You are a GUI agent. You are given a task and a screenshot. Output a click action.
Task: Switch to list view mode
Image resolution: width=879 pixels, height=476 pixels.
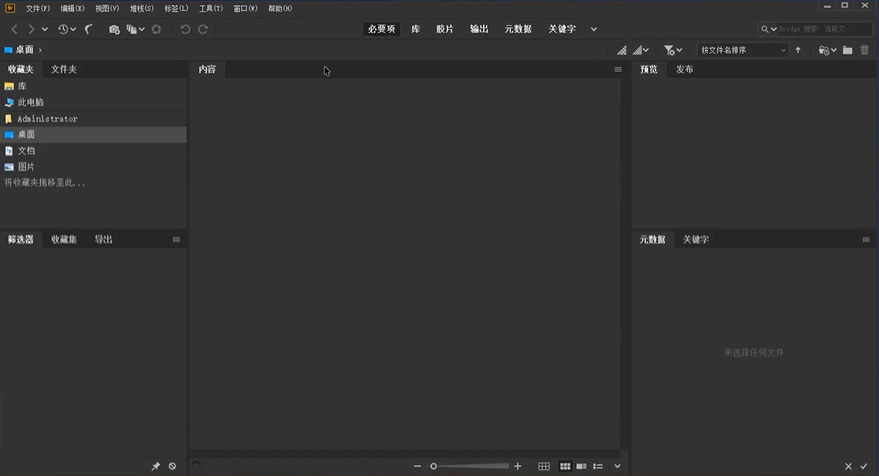pyautogui.click(x=598, y=467)
